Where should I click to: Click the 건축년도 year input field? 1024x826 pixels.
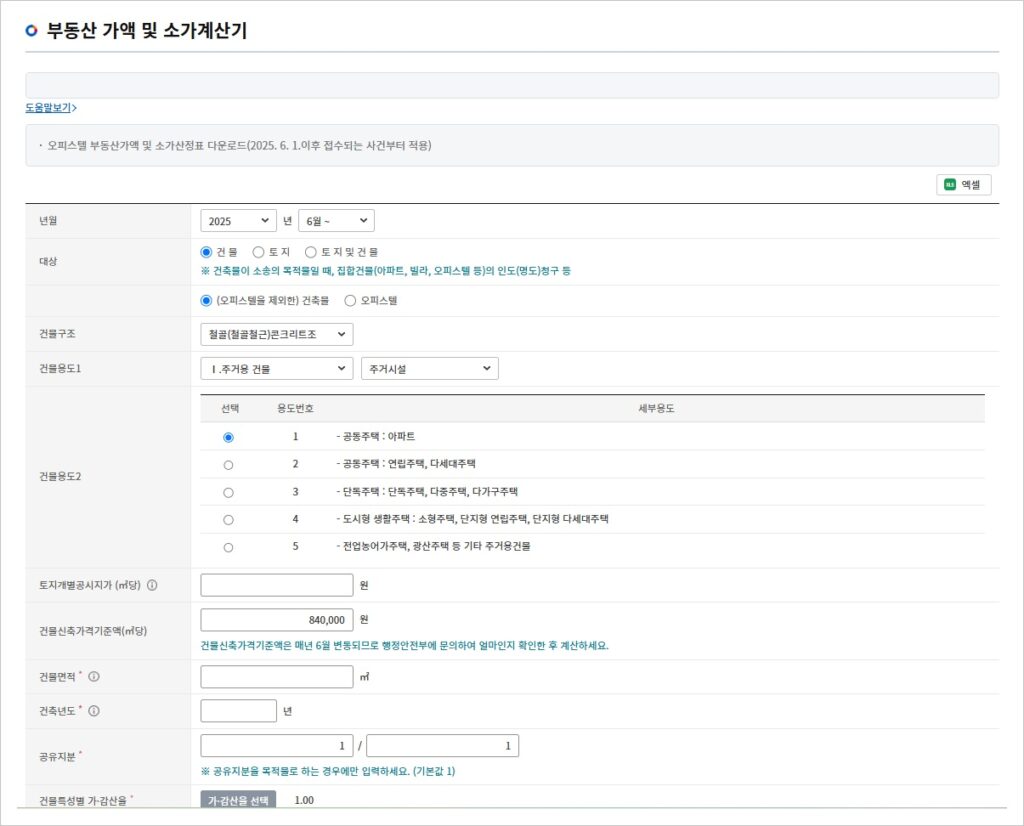click(x=238, y=711)
